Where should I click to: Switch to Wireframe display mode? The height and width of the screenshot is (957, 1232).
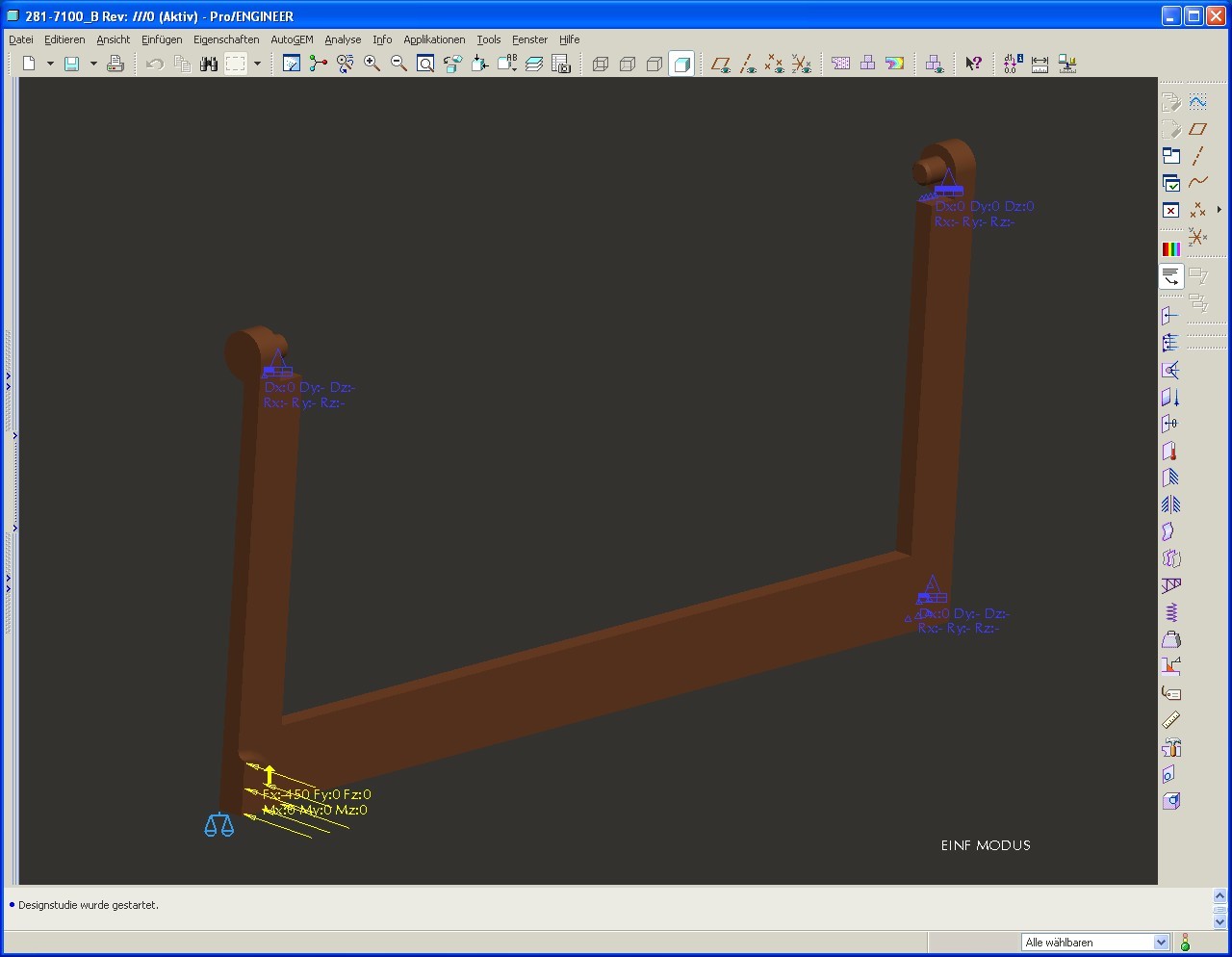(601, 64)
